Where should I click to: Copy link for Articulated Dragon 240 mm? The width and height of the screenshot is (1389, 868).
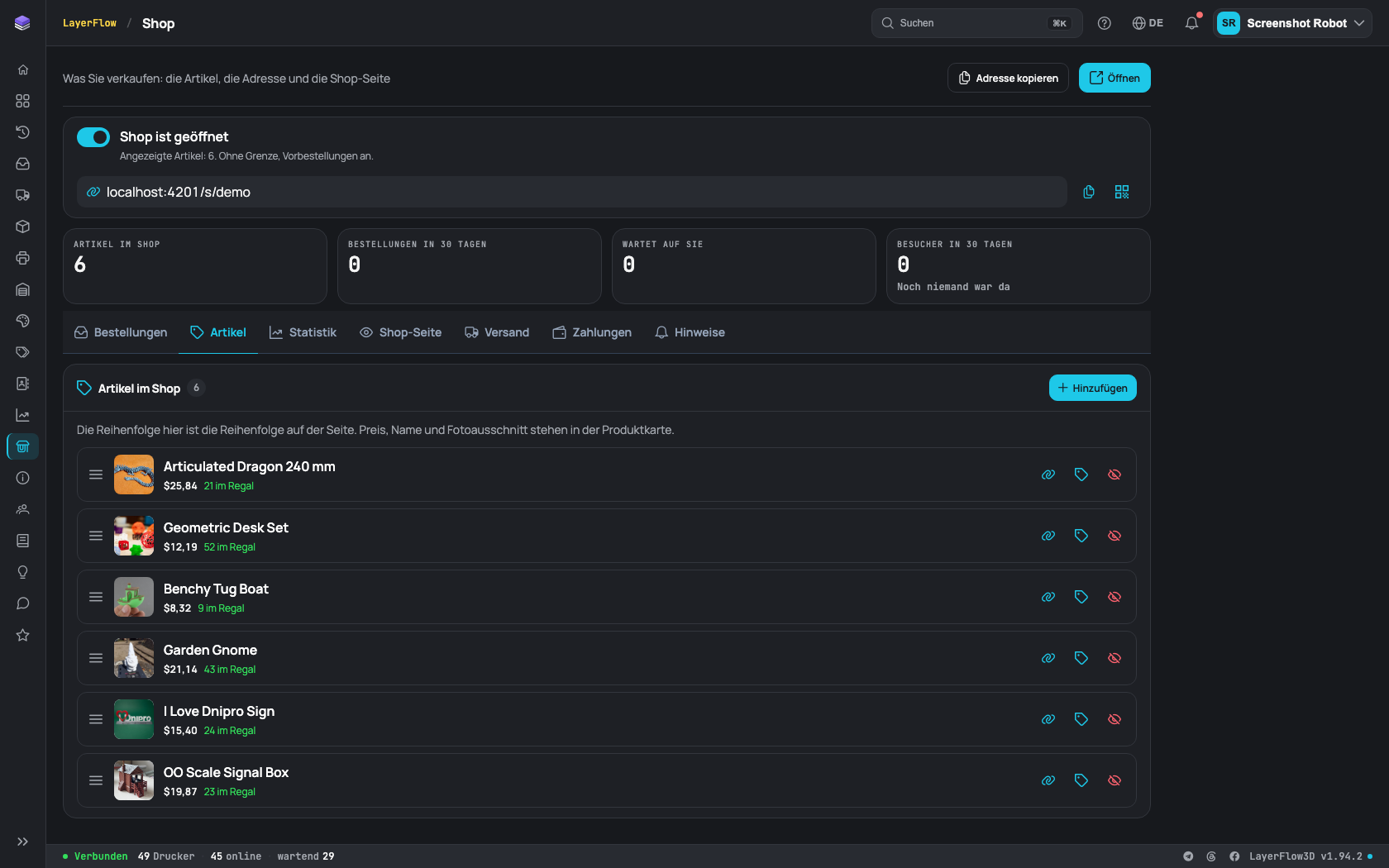pyautogui.click(x=1048, y=475)
